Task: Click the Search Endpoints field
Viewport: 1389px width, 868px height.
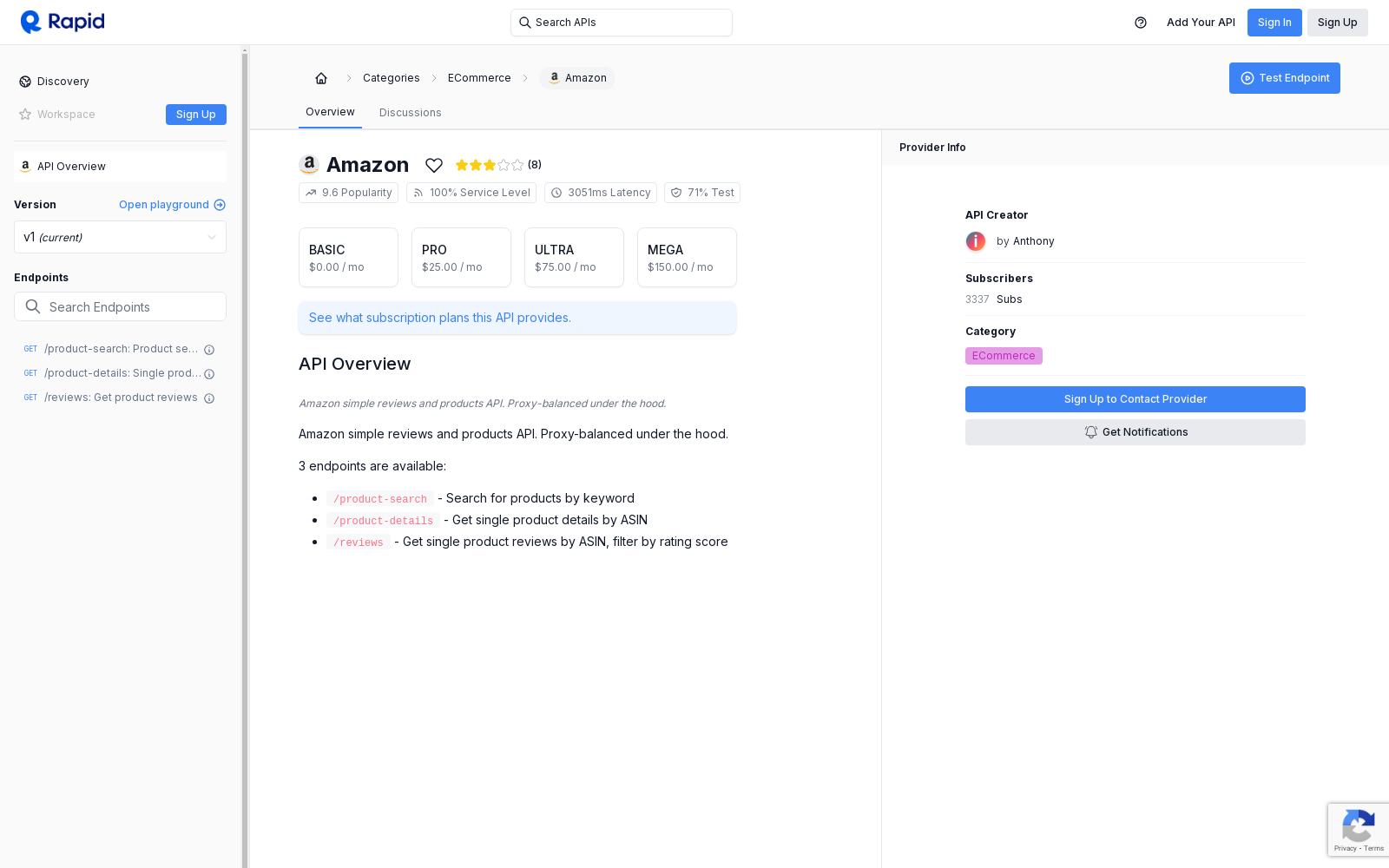Action: coord(120,306)
